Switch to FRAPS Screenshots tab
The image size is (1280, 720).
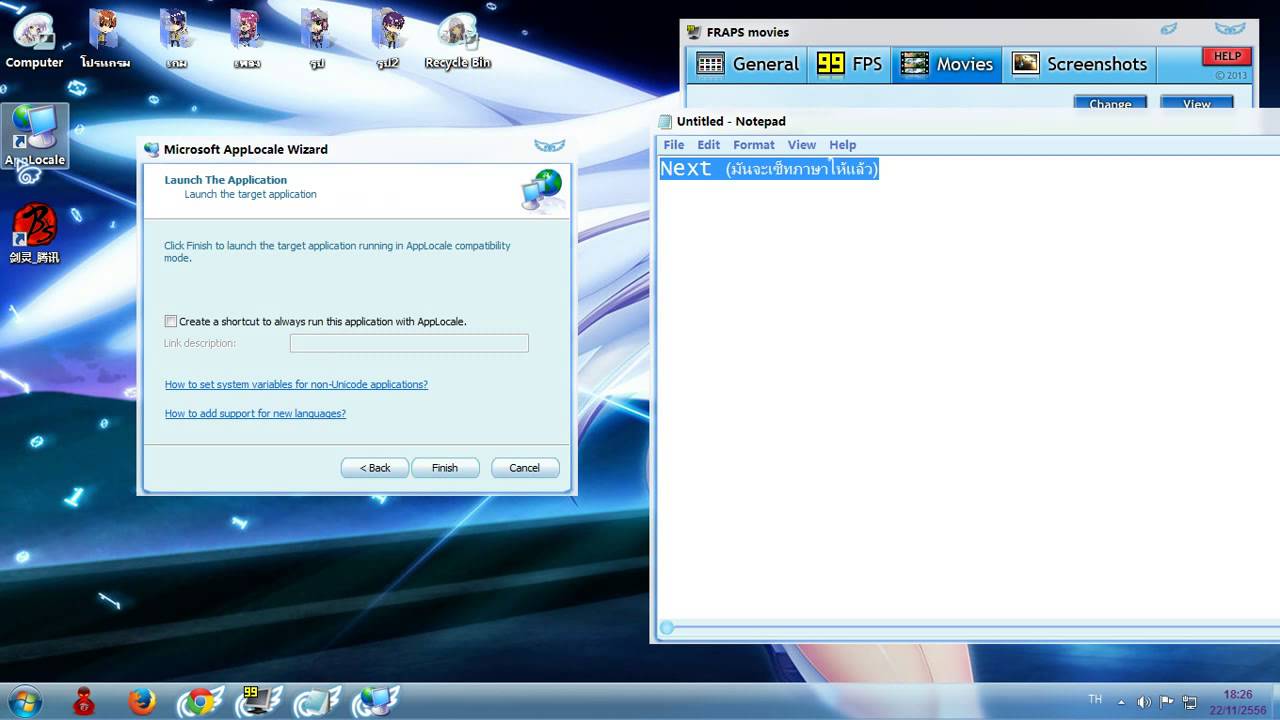[x=1080, y=64]
